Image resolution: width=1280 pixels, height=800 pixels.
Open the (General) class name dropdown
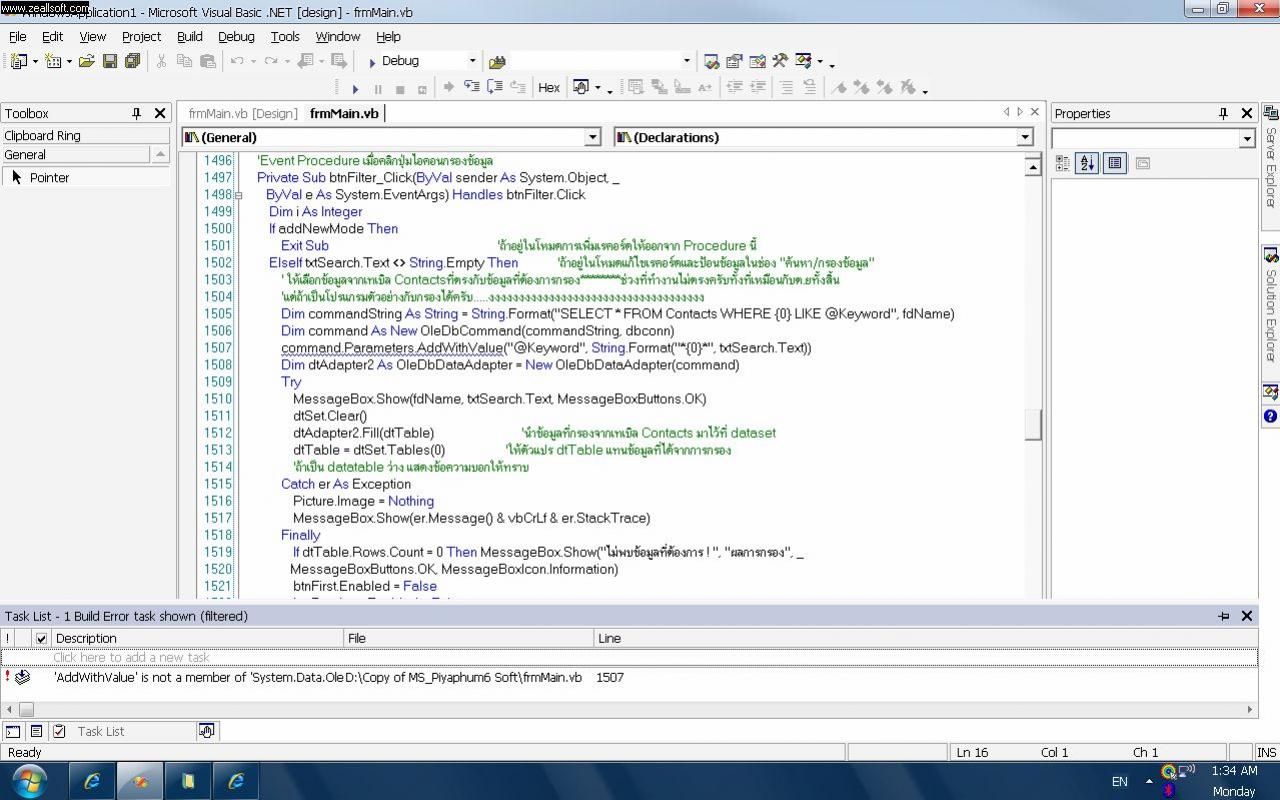(x=592, y=137)
